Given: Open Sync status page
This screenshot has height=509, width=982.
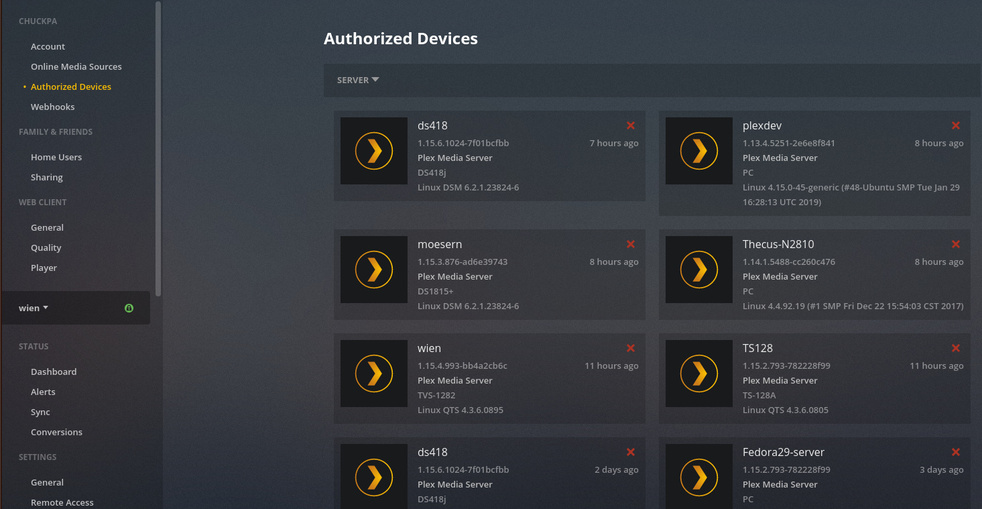Looking at the screenshot, I should click(x=40, y=412).
